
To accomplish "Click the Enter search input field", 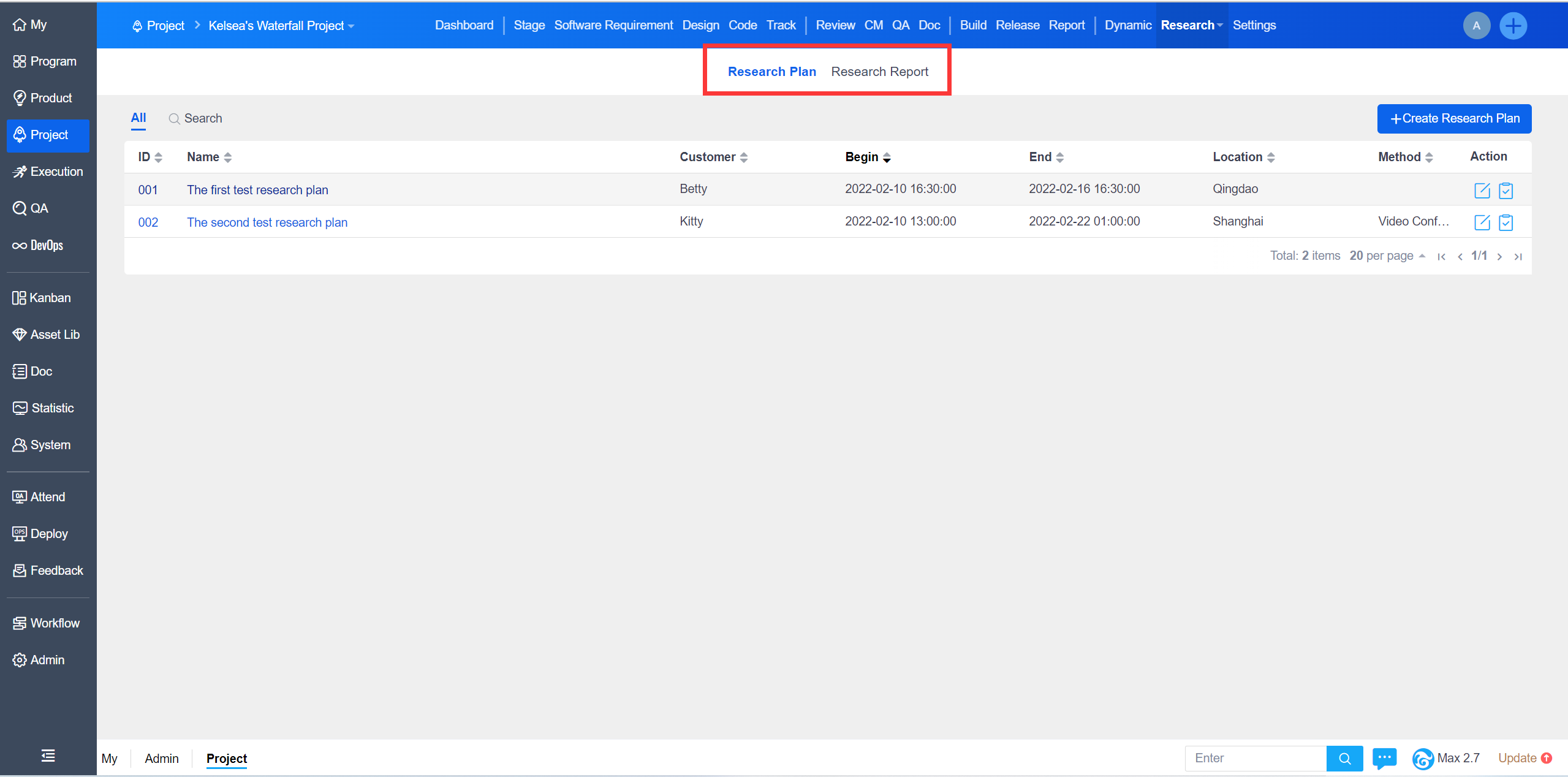I will [x=1255, y=758].
